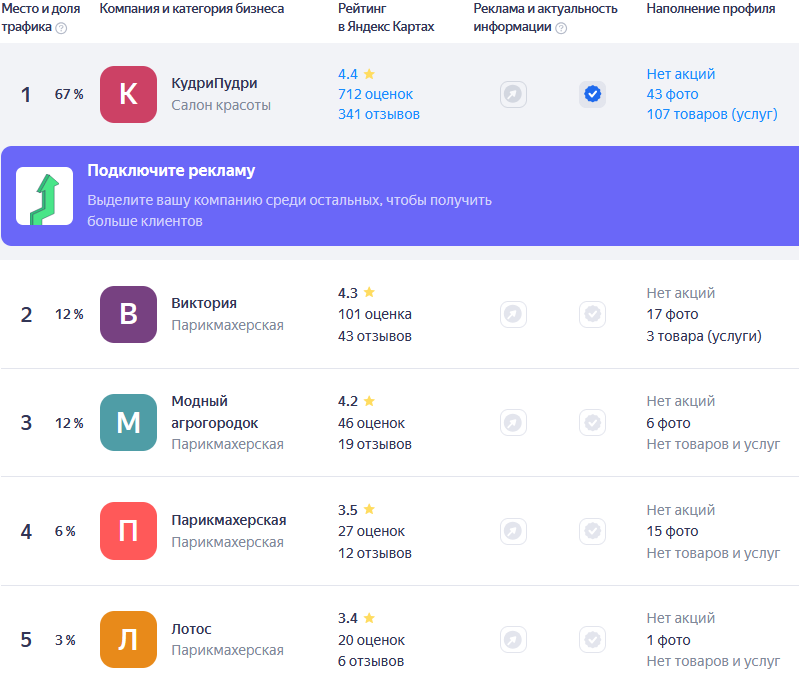Click the verification checkmark in Модный агрогородок row

pos(592,422)
